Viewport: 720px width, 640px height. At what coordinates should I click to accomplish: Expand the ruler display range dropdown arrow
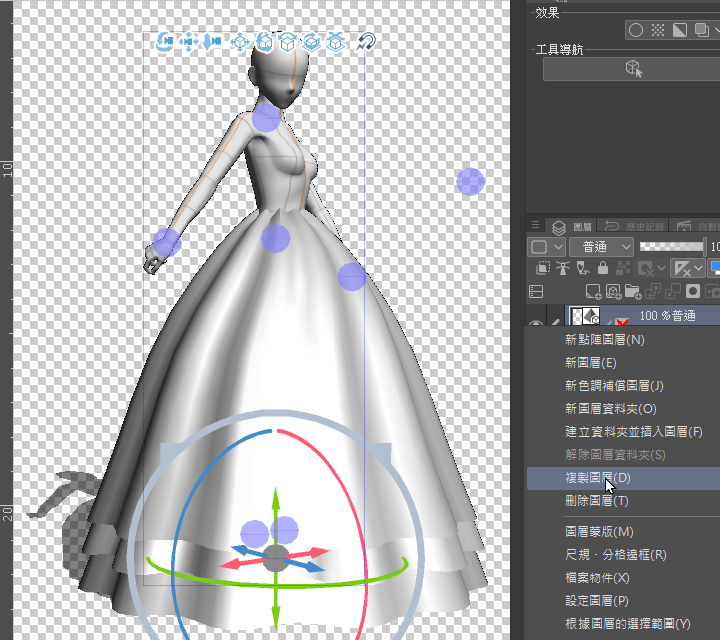[x=698, y=268]
